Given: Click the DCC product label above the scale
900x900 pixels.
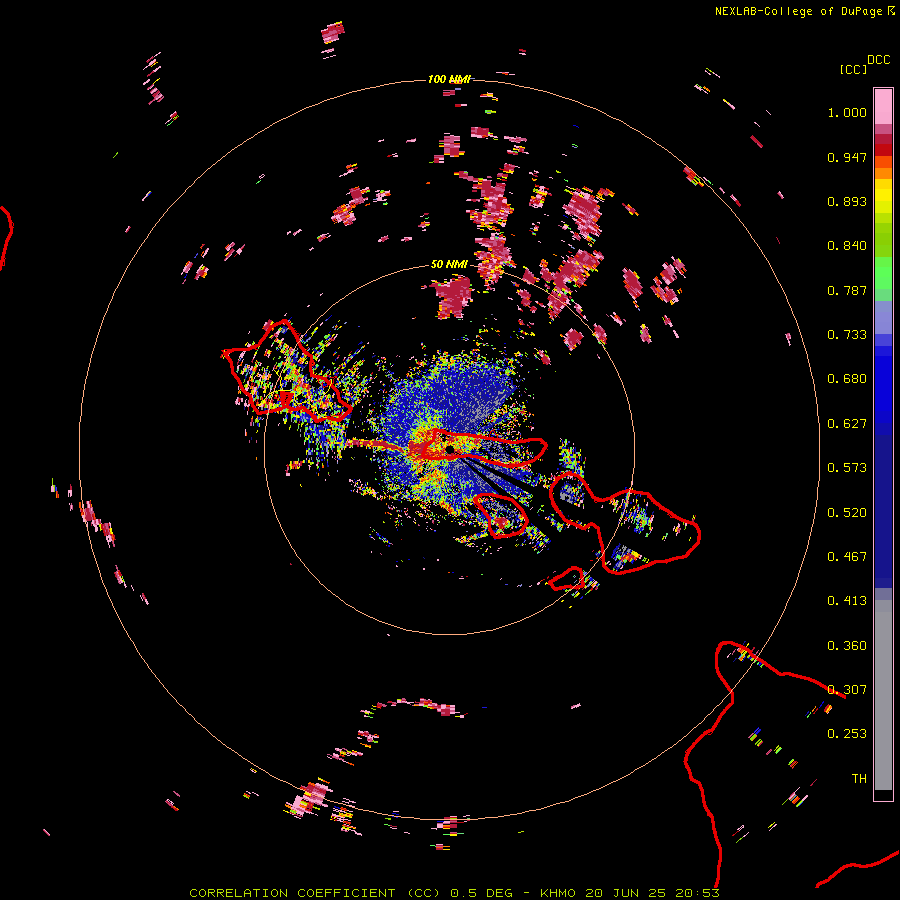Looking at the screenshot, I should coord(878,60).
